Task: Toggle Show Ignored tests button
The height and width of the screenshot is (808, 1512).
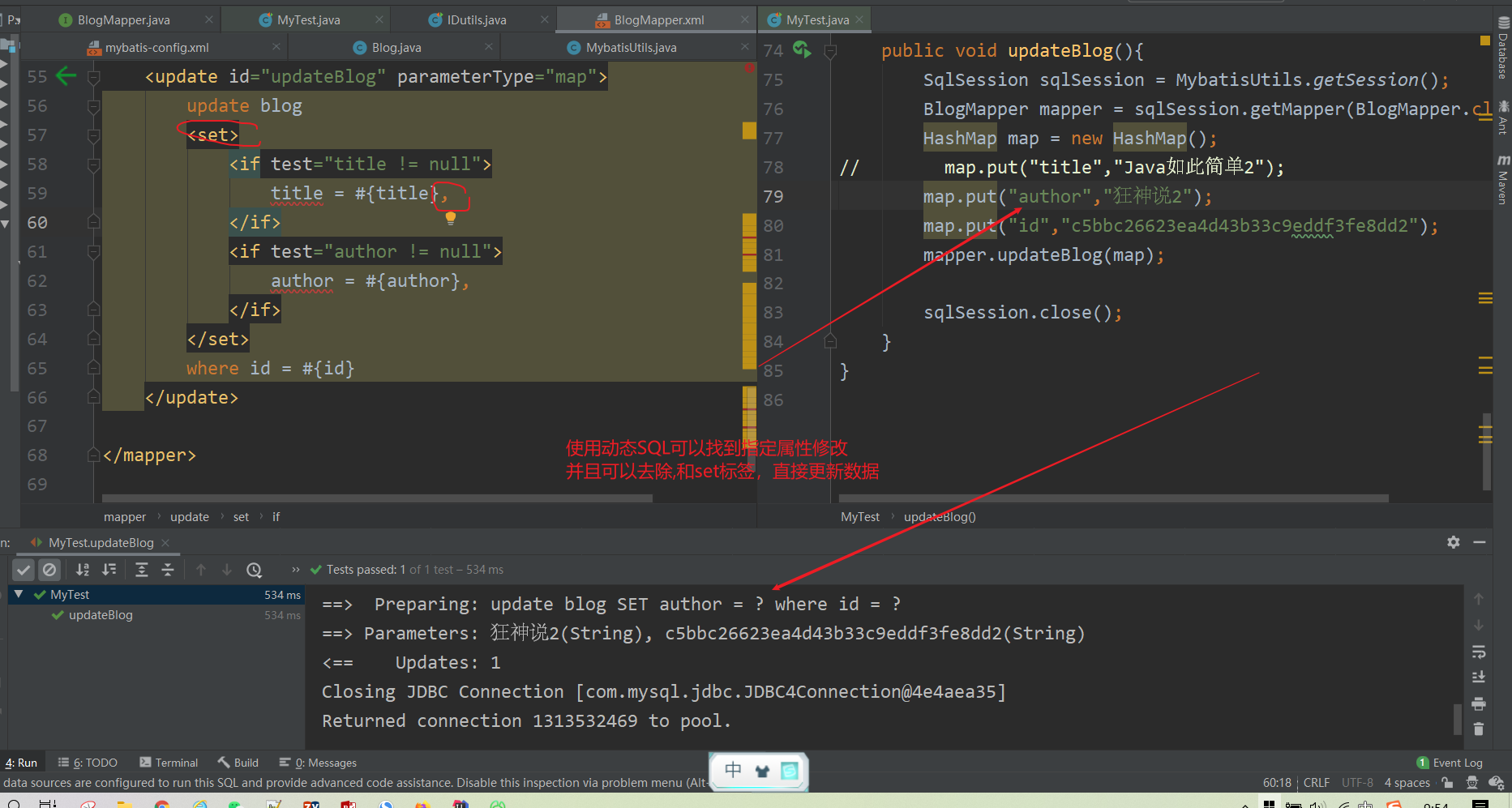Action: coord(49,570)
